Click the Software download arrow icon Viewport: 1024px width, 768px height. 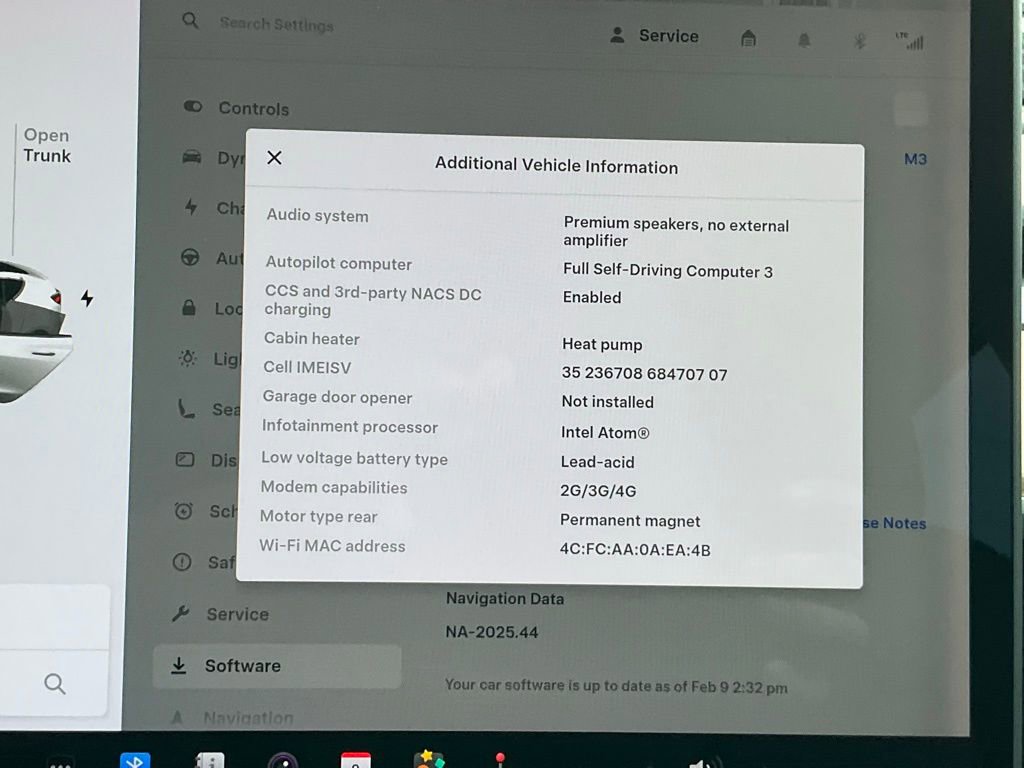(x=178, y=665)
